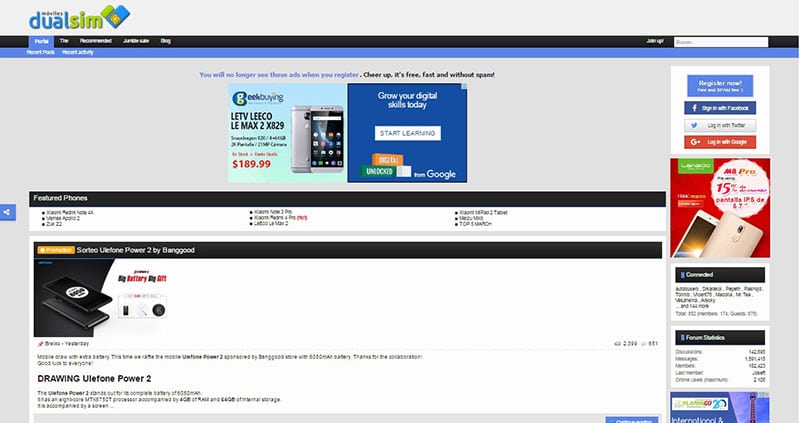Click the views count eye icon

pyautogui.click(x=617, y=344)
